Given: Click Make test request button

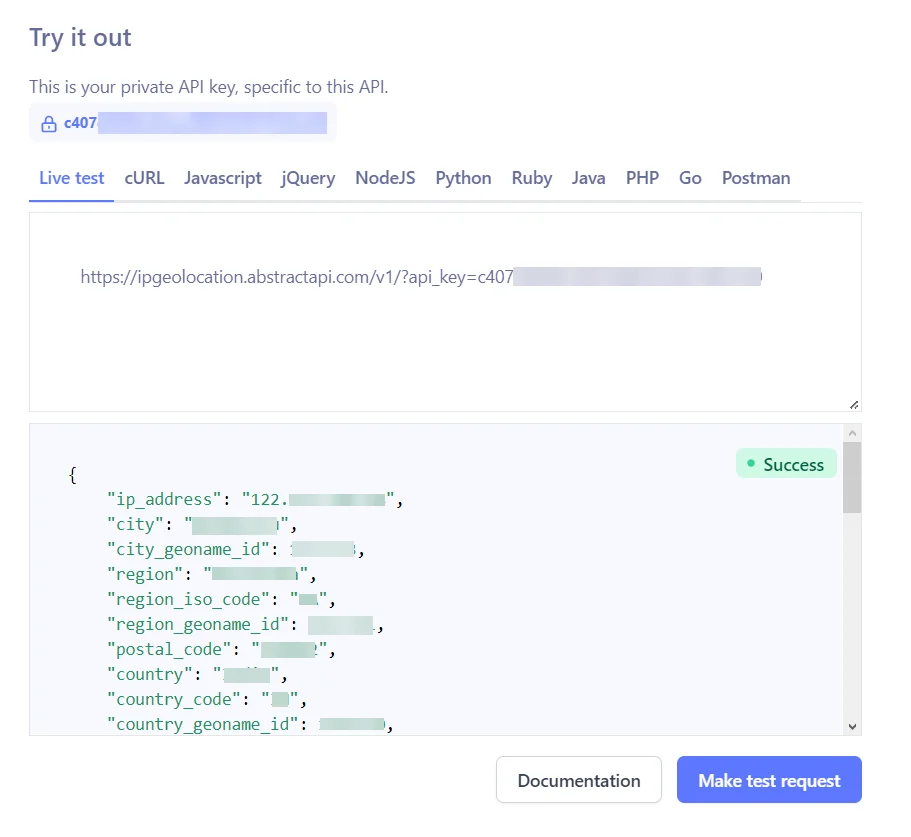Looking at the screenshot, I should click(x=769, y=780).
